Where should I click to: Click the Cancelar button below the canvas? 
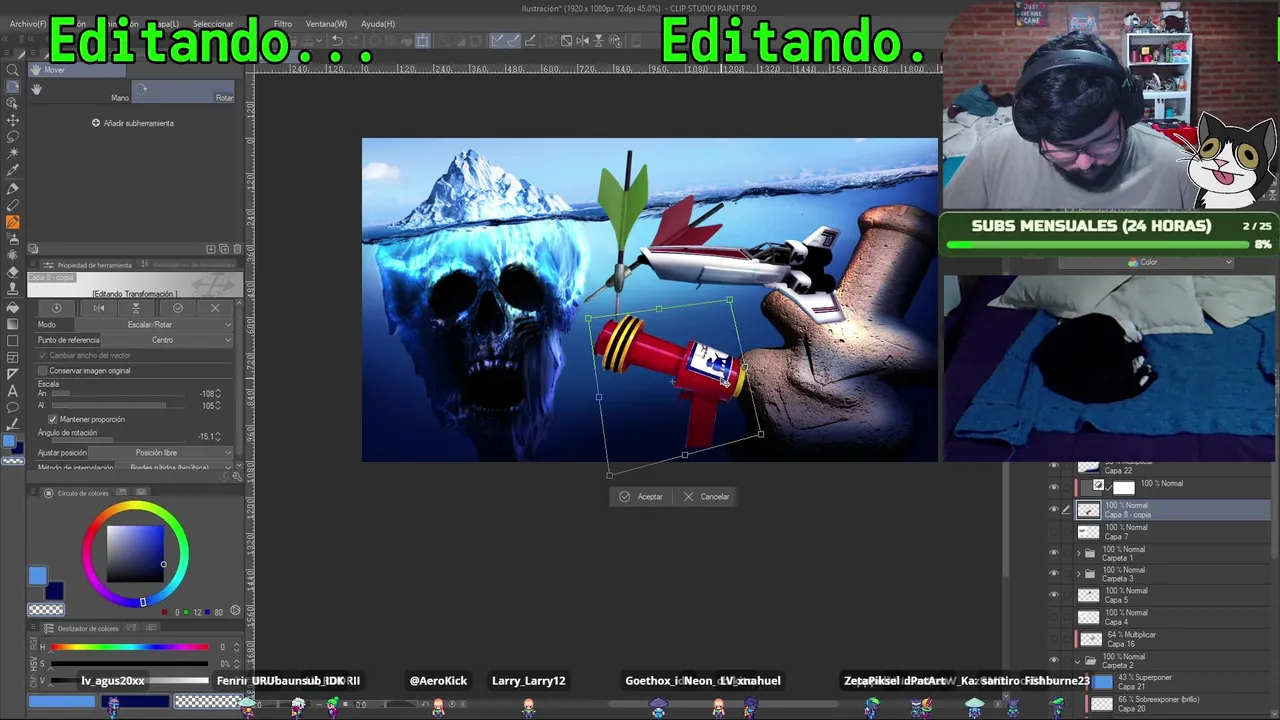706,497
